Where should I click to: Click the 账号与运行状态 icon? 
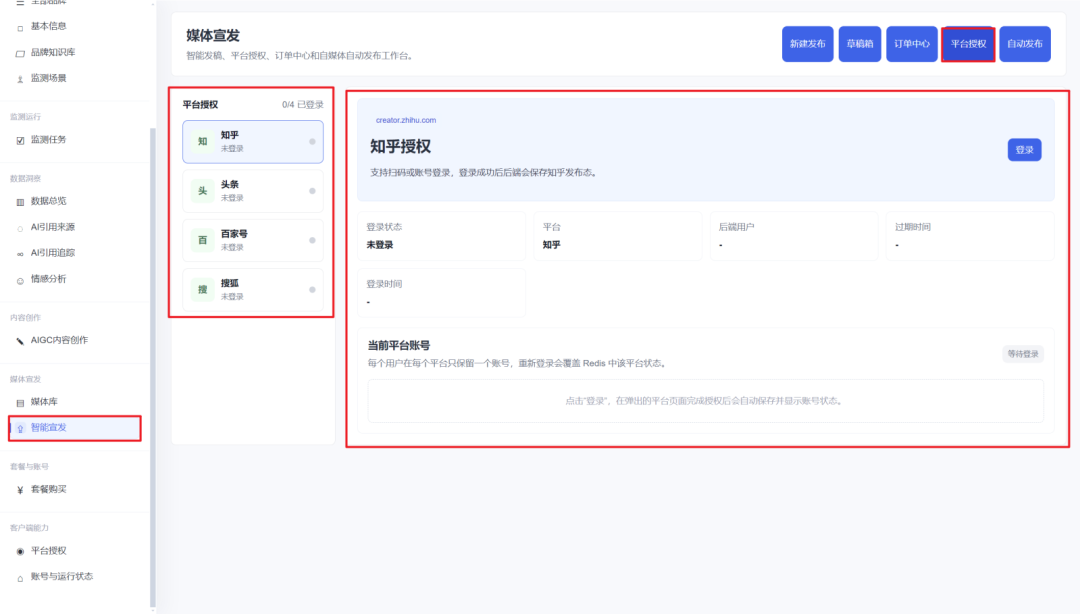click(20, 577)
